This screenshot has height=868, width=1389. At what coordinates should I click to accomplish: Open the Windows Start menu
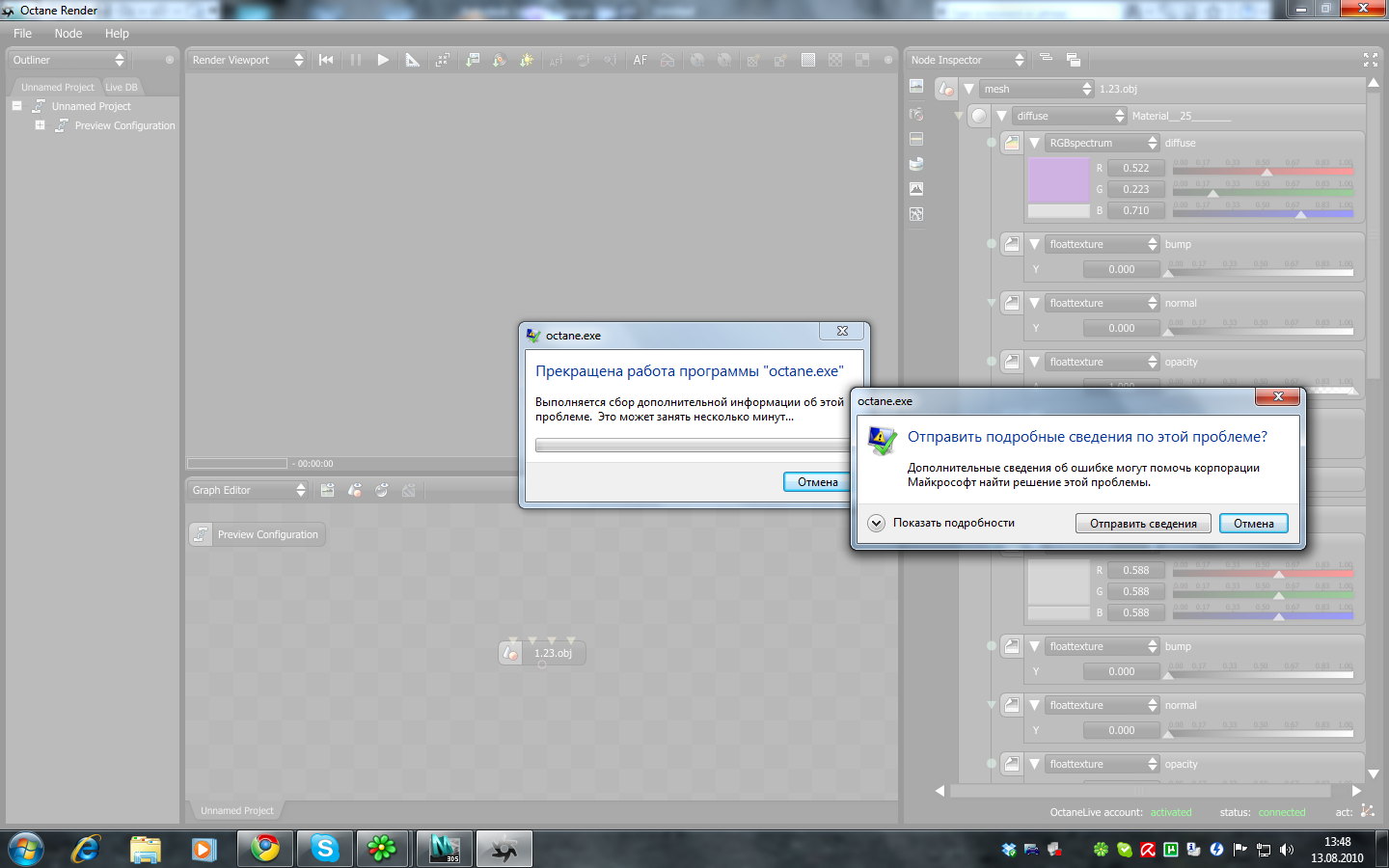pyautogui.click(x=26, y=849)
